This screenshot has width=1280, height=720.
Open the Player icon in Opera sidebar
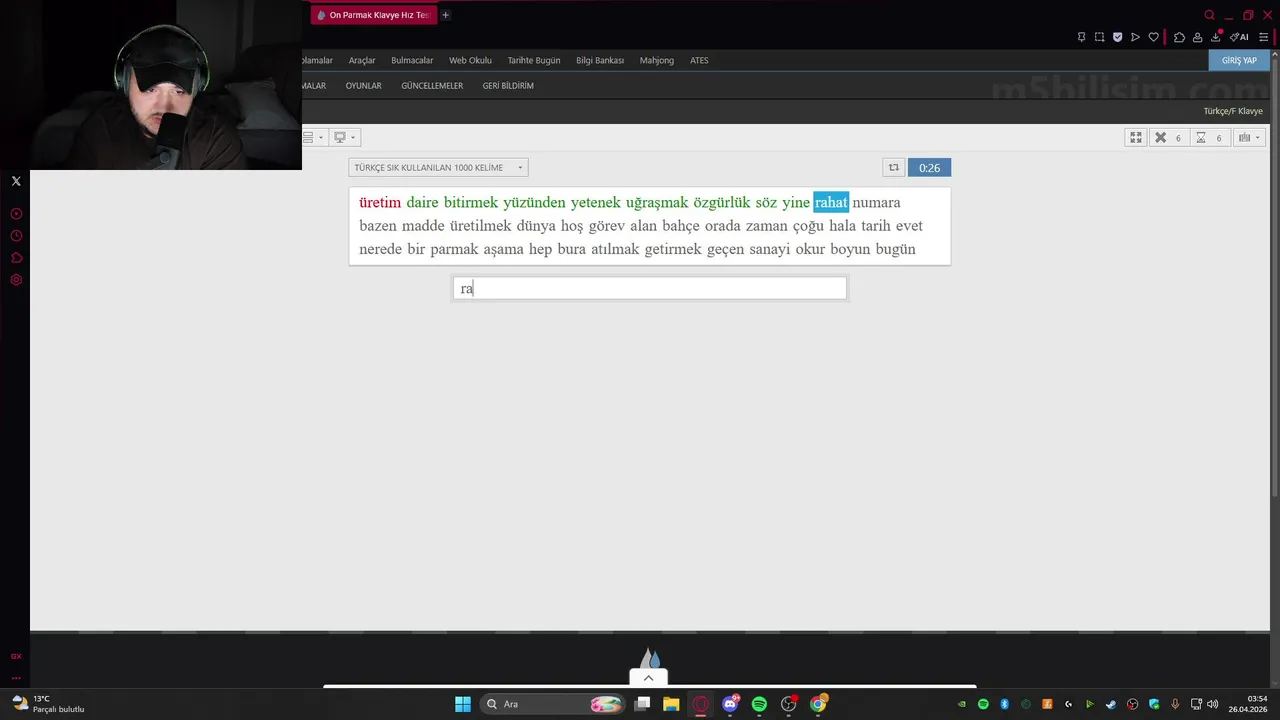point(16,214)
